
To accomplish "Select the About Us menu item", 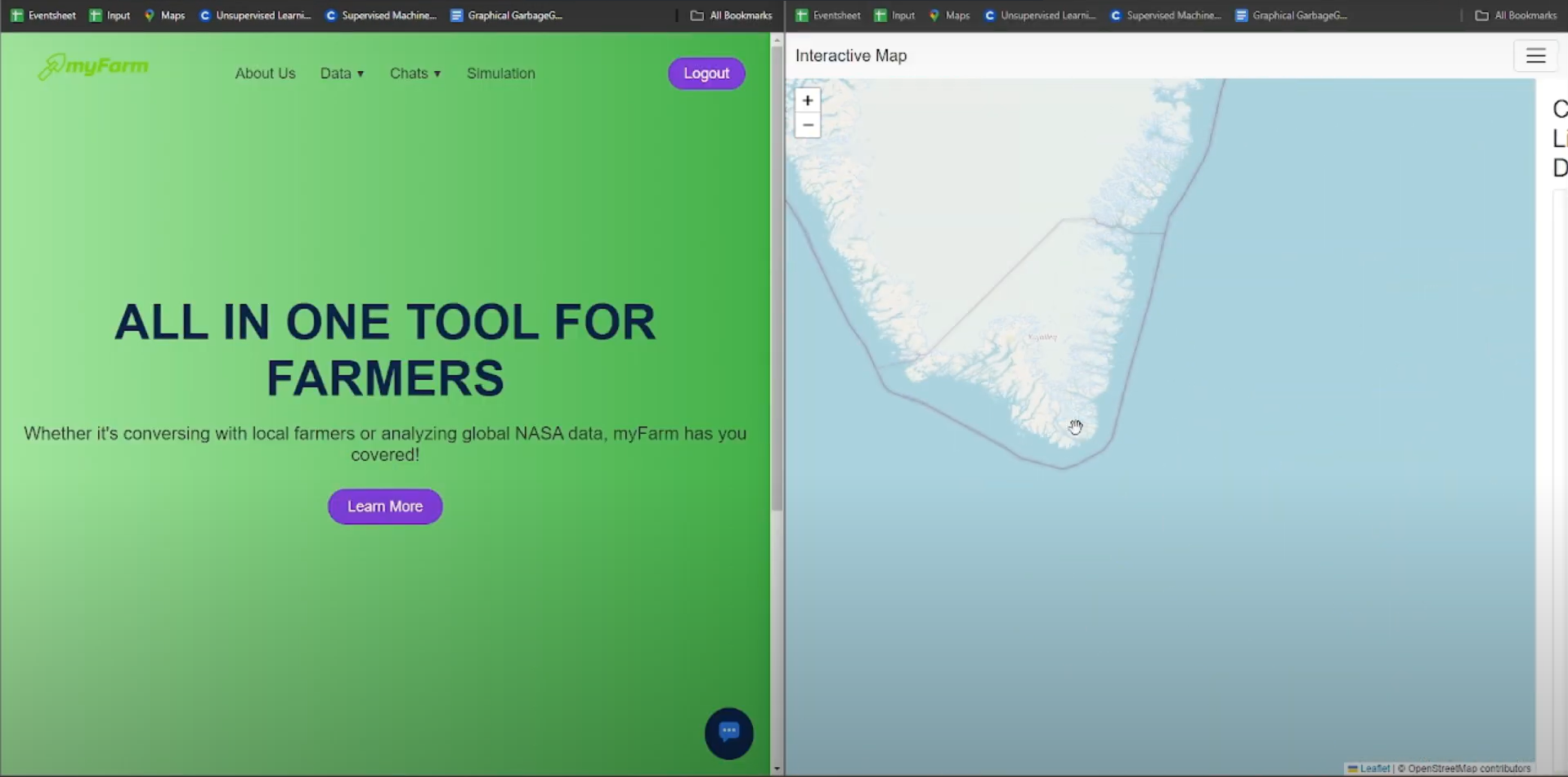I will click(265, 73).
